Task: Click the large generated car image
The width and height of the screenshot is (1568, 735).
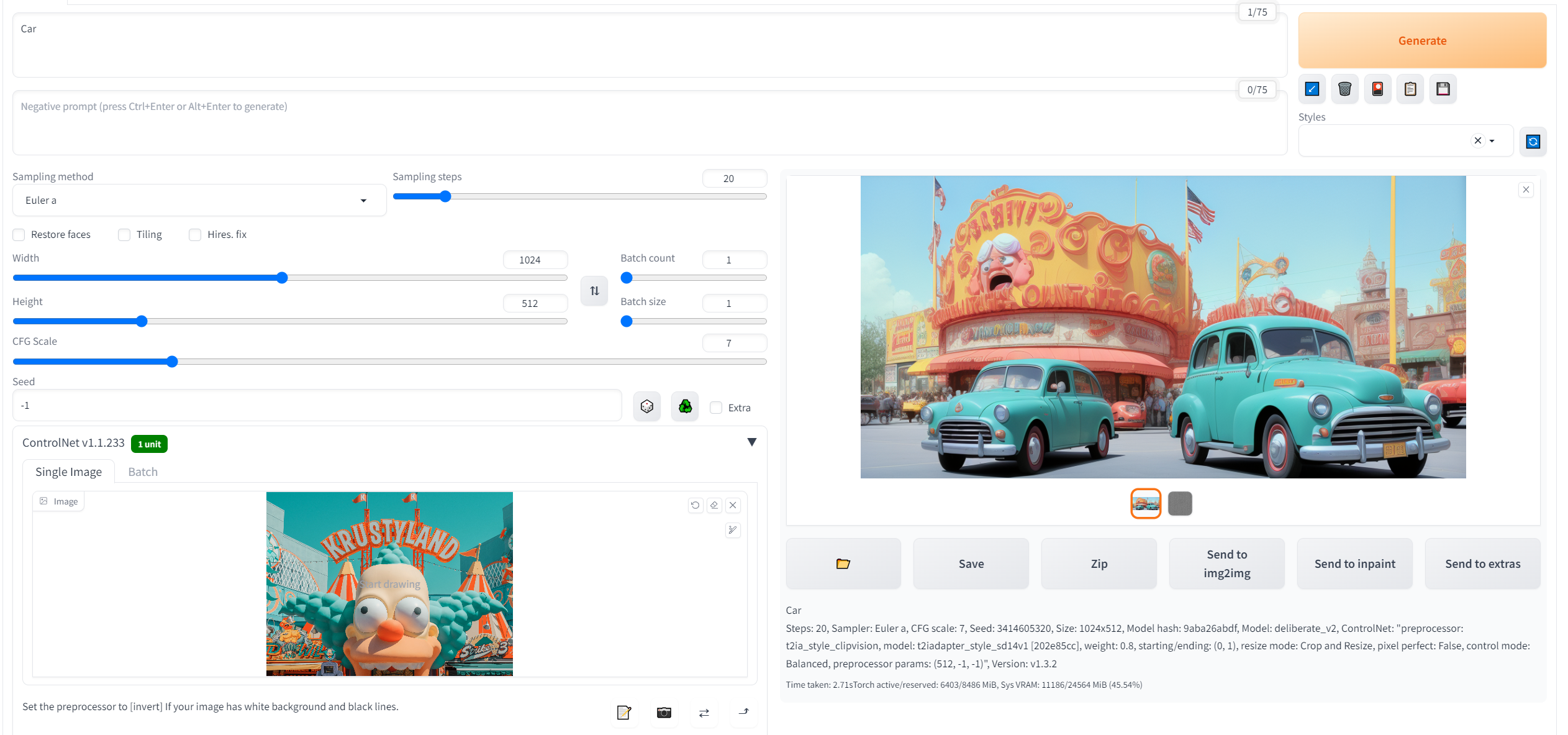Action: (x=1162, y=327)
